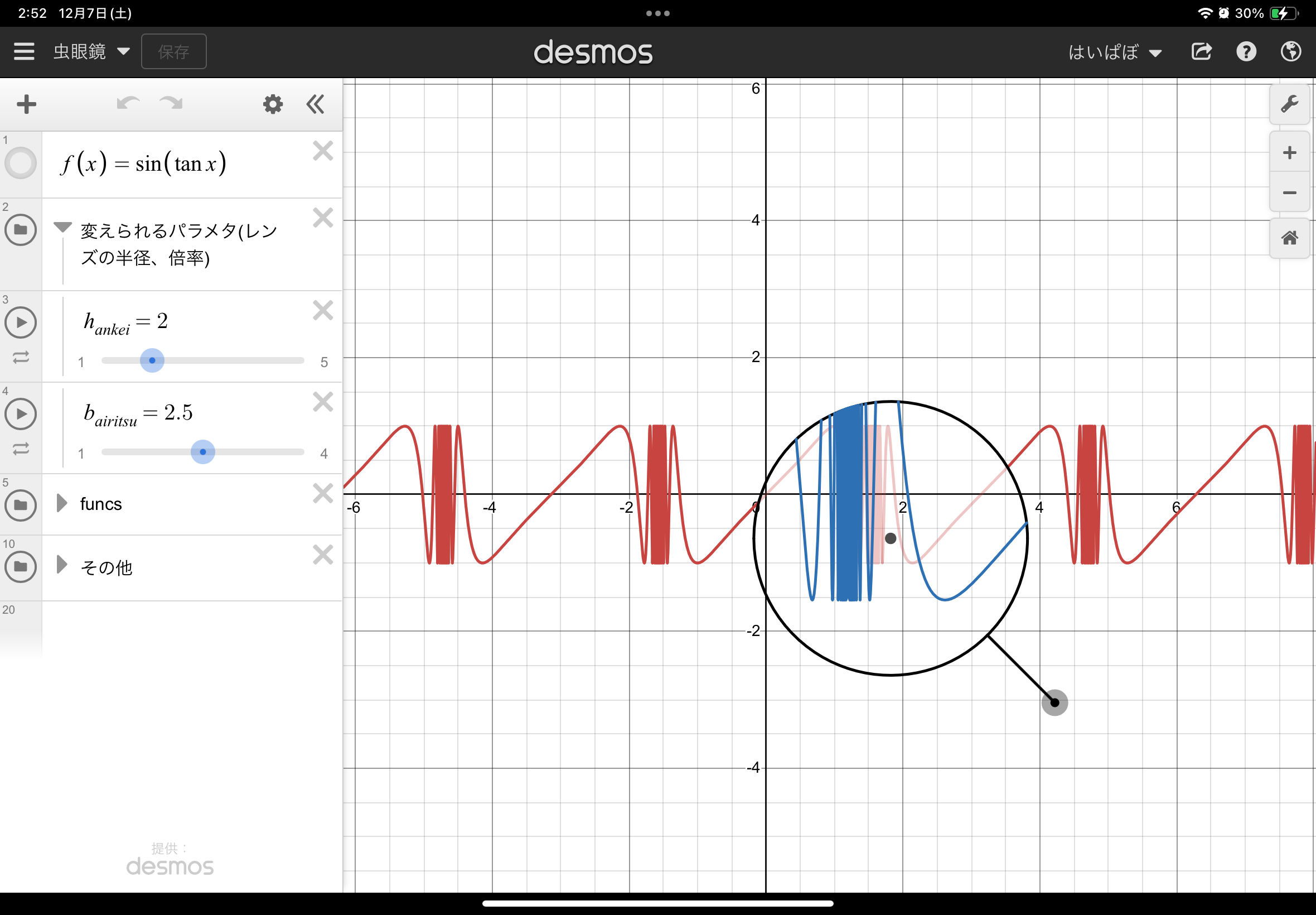Image resolution: width=1316 pixels, height=915 pixels.
Task: Open the hamburger menu
Action: click(24, 51)
